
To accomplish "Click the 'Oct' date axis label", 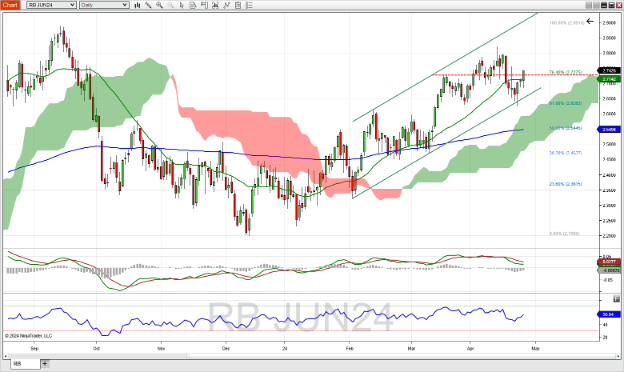I will point(96,348).
